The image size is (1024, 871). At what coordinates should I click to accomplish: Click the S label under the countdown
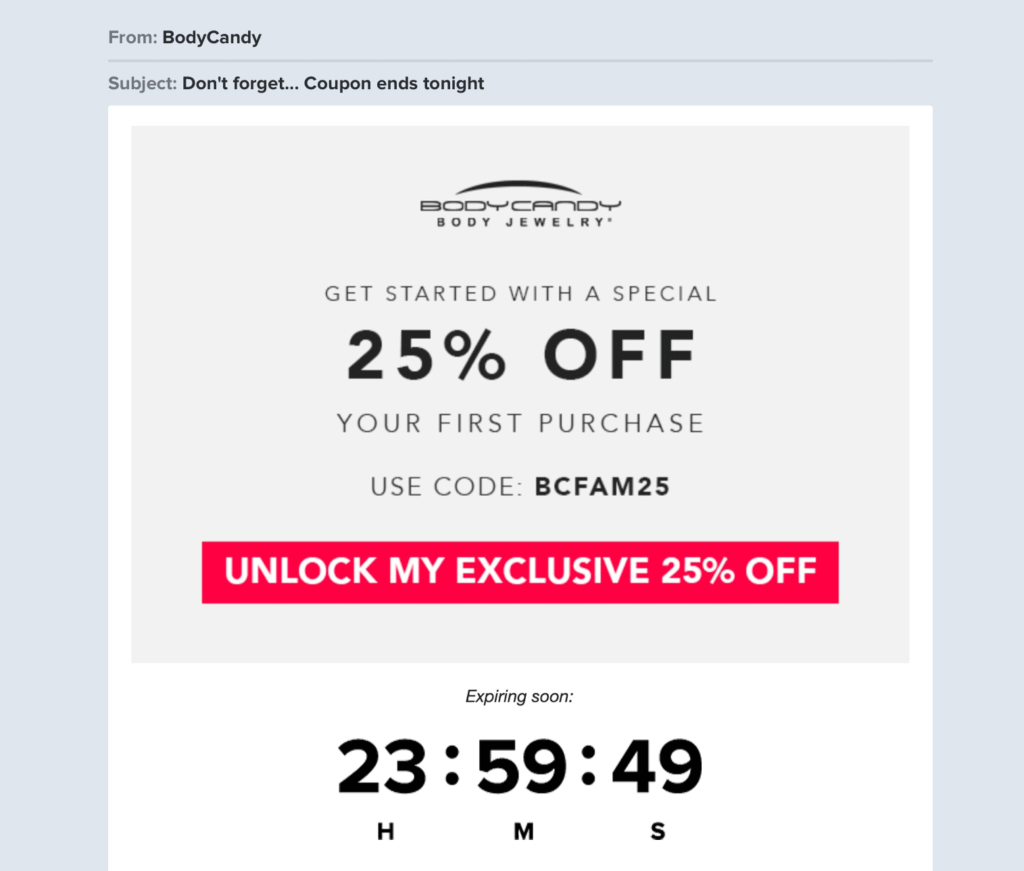click(x=658, y=831)
